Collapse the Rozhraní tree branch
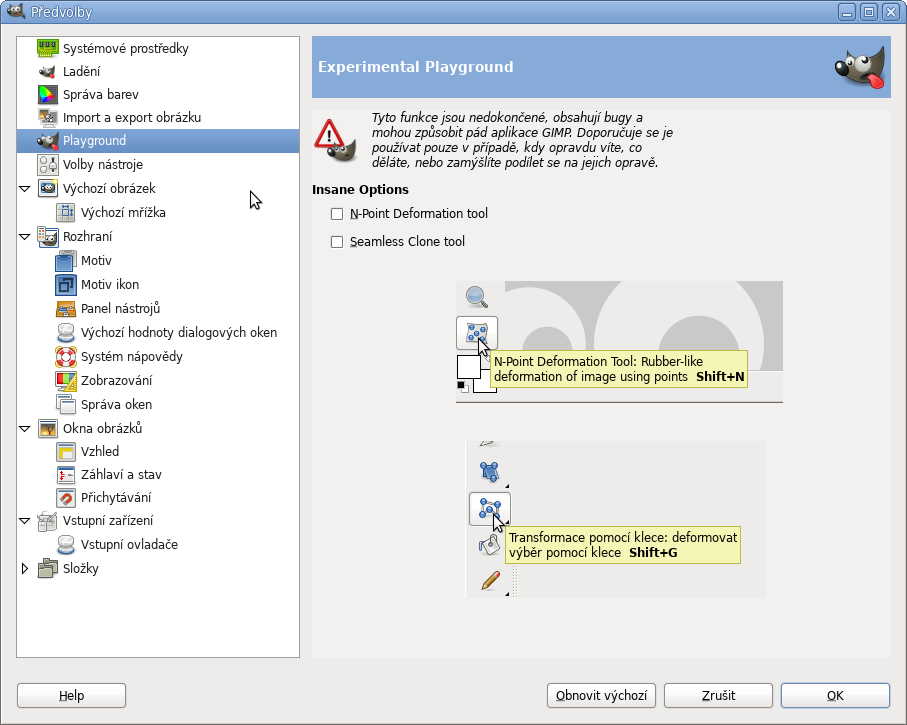The image size is (907, 725). [25, 237]
